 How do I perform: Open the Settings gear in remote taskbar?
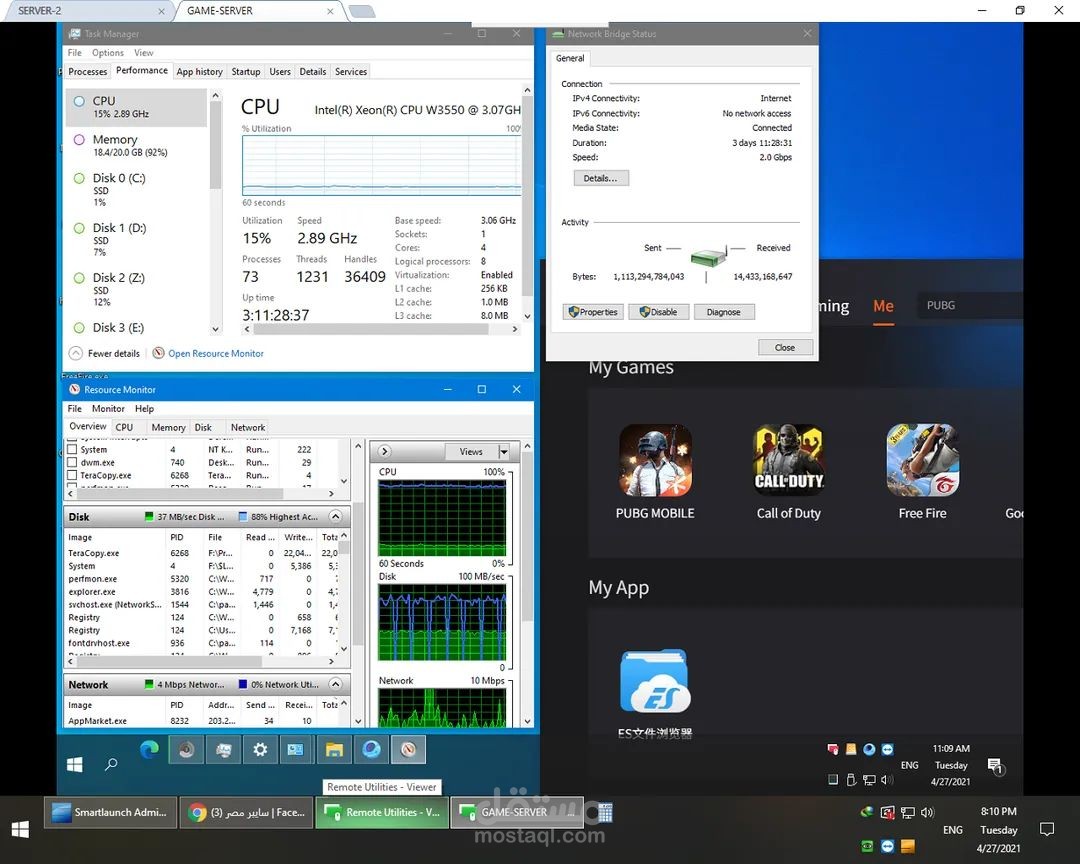click(260, 750)
